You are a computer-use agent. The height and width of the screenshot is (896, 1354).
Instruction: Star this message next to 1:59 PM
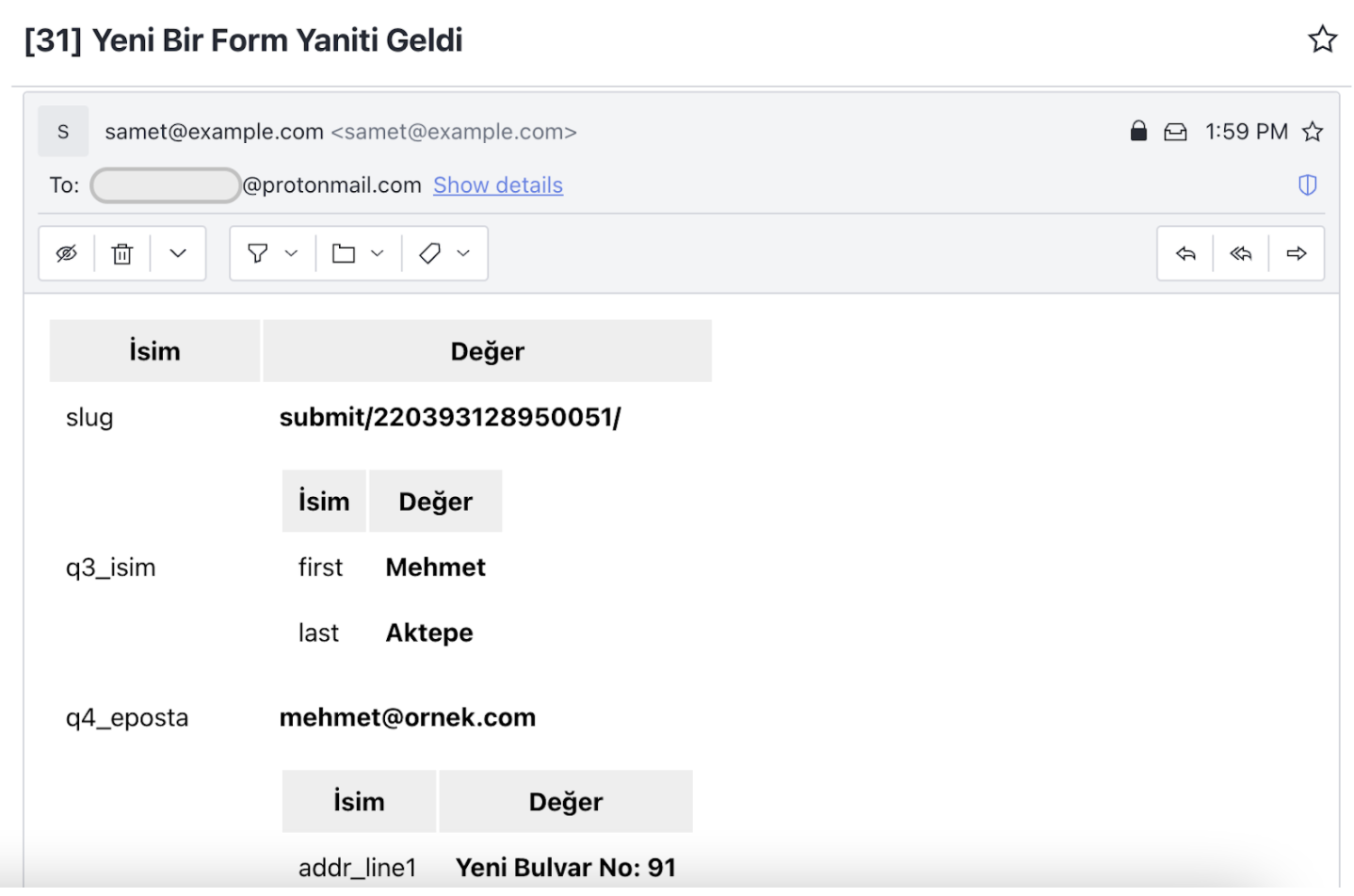tap(1313, 132)
